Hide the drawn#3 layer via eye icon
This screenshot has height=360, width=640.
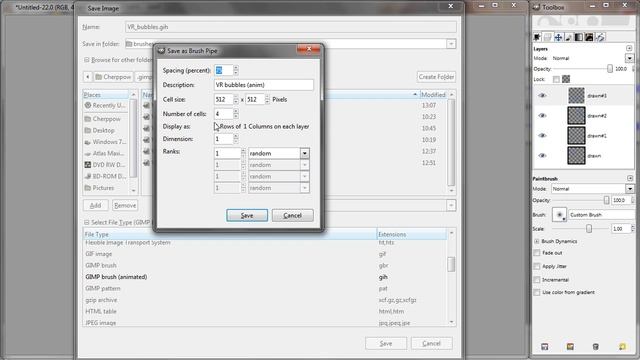(542, 96)
